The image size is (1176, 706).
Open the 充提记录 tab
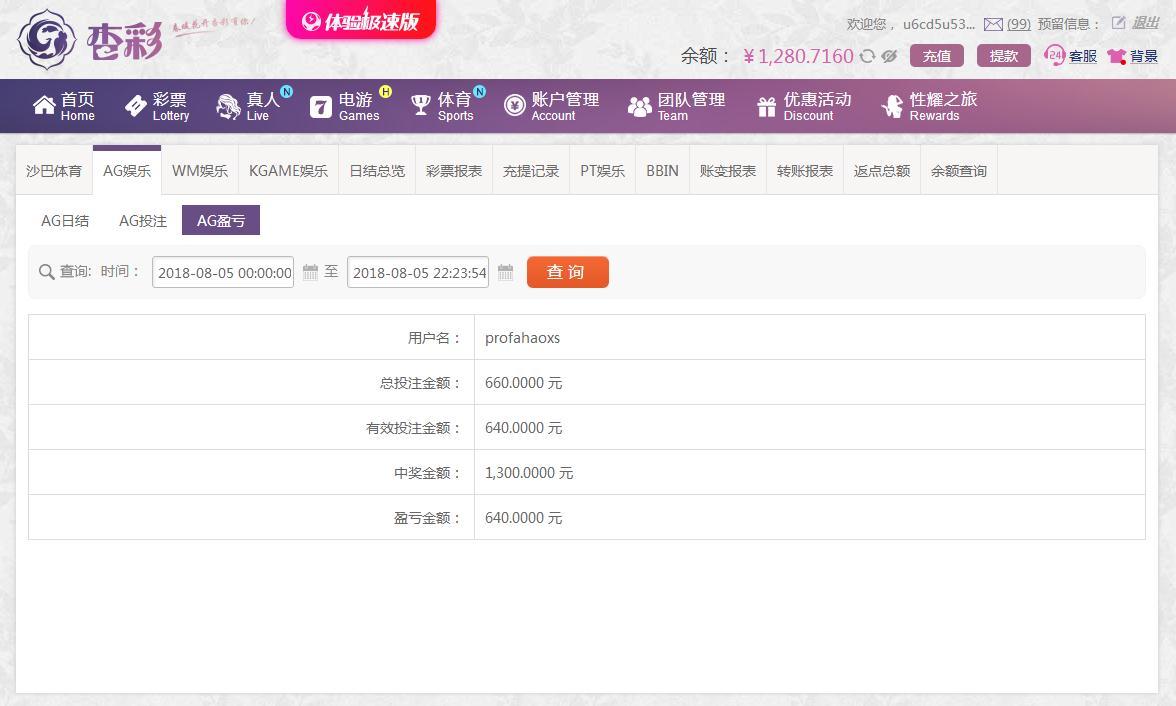click(x=531, y=170)
